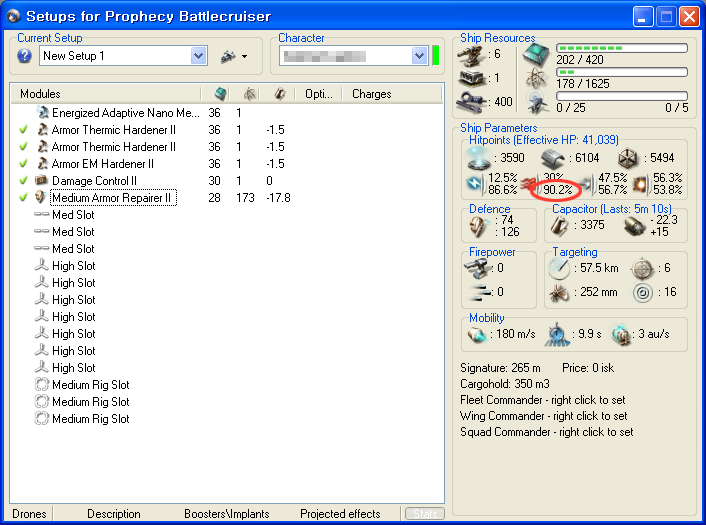Click the max locked targets icon
Screen dimensions: 706x525
pos(643,269)
